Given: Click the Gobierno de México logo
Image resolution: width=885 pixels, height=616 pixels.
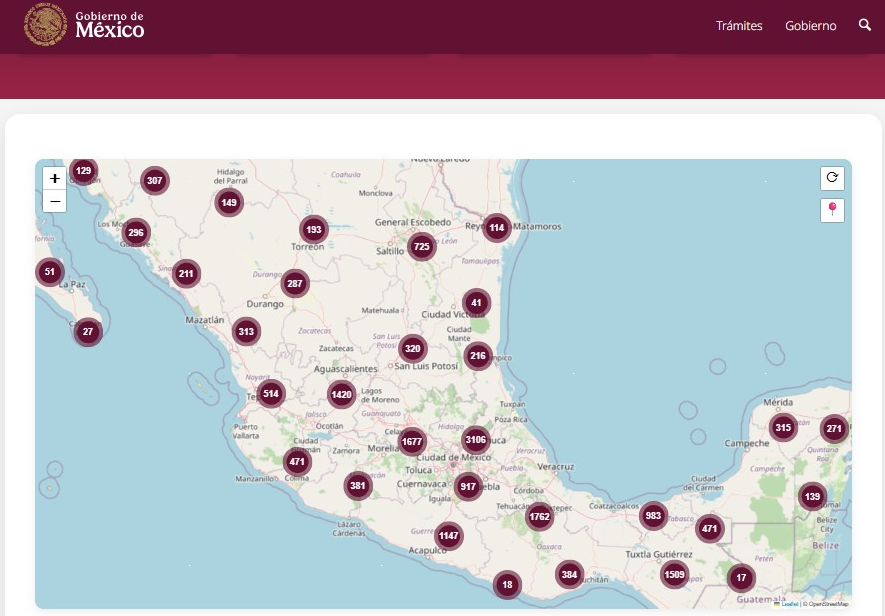Looking at the screenshot, I should coord(84,25).
